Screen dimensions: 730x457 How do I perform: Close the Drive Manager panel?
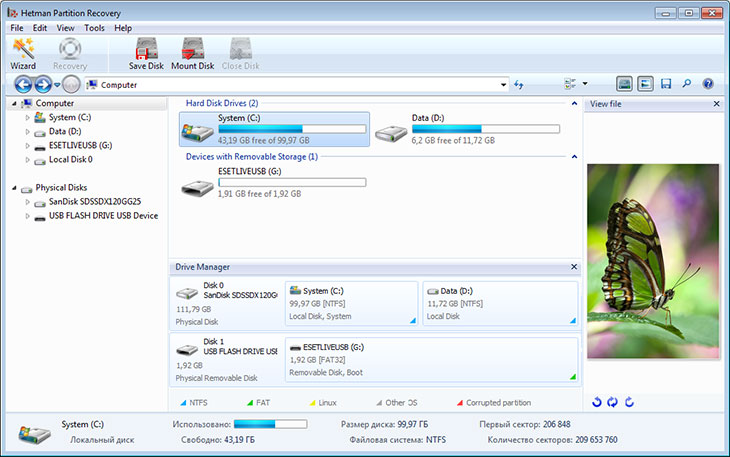(574, 268)
